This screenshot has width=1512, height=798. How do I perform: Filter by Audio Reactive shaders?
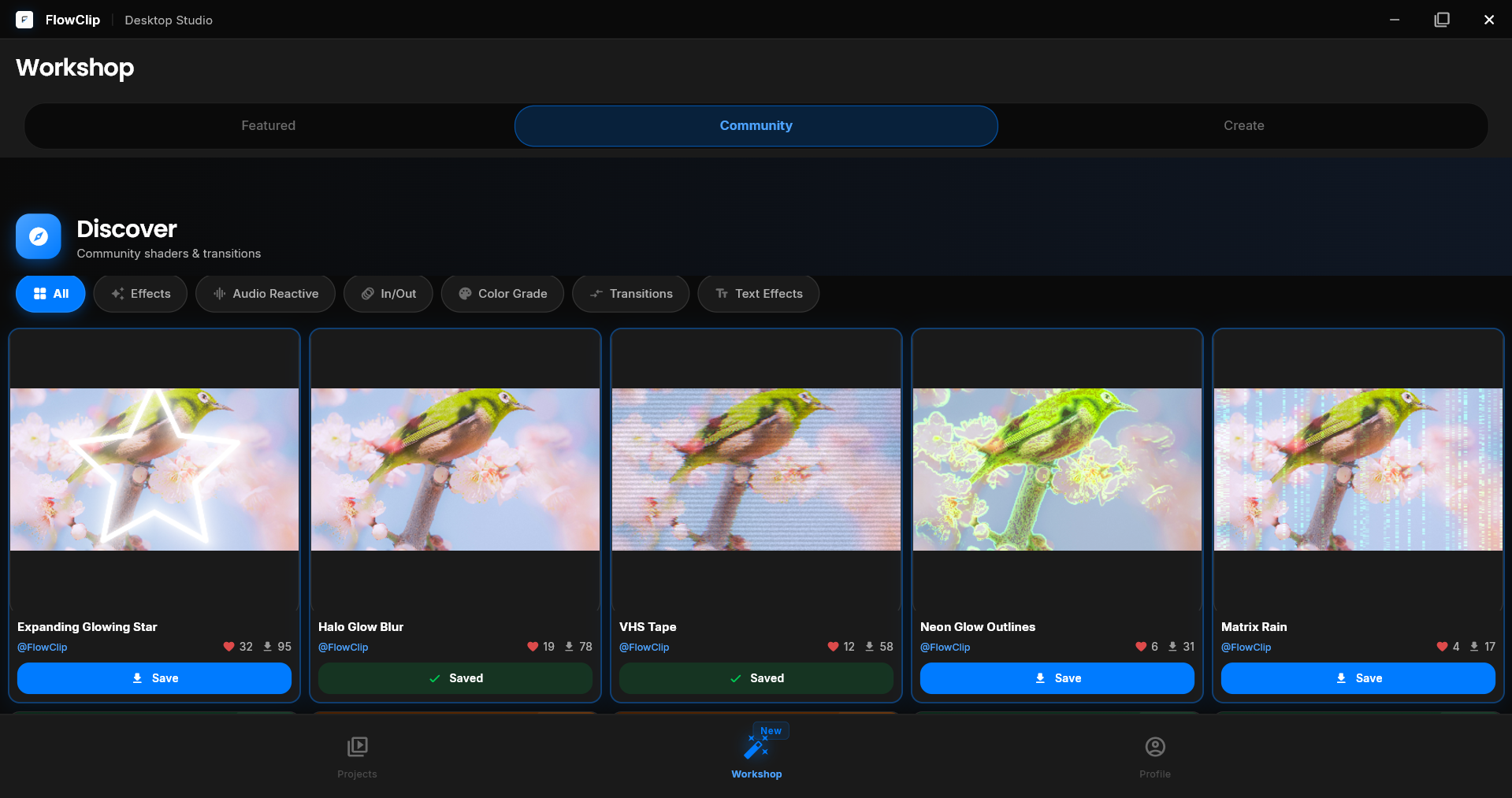266,294
